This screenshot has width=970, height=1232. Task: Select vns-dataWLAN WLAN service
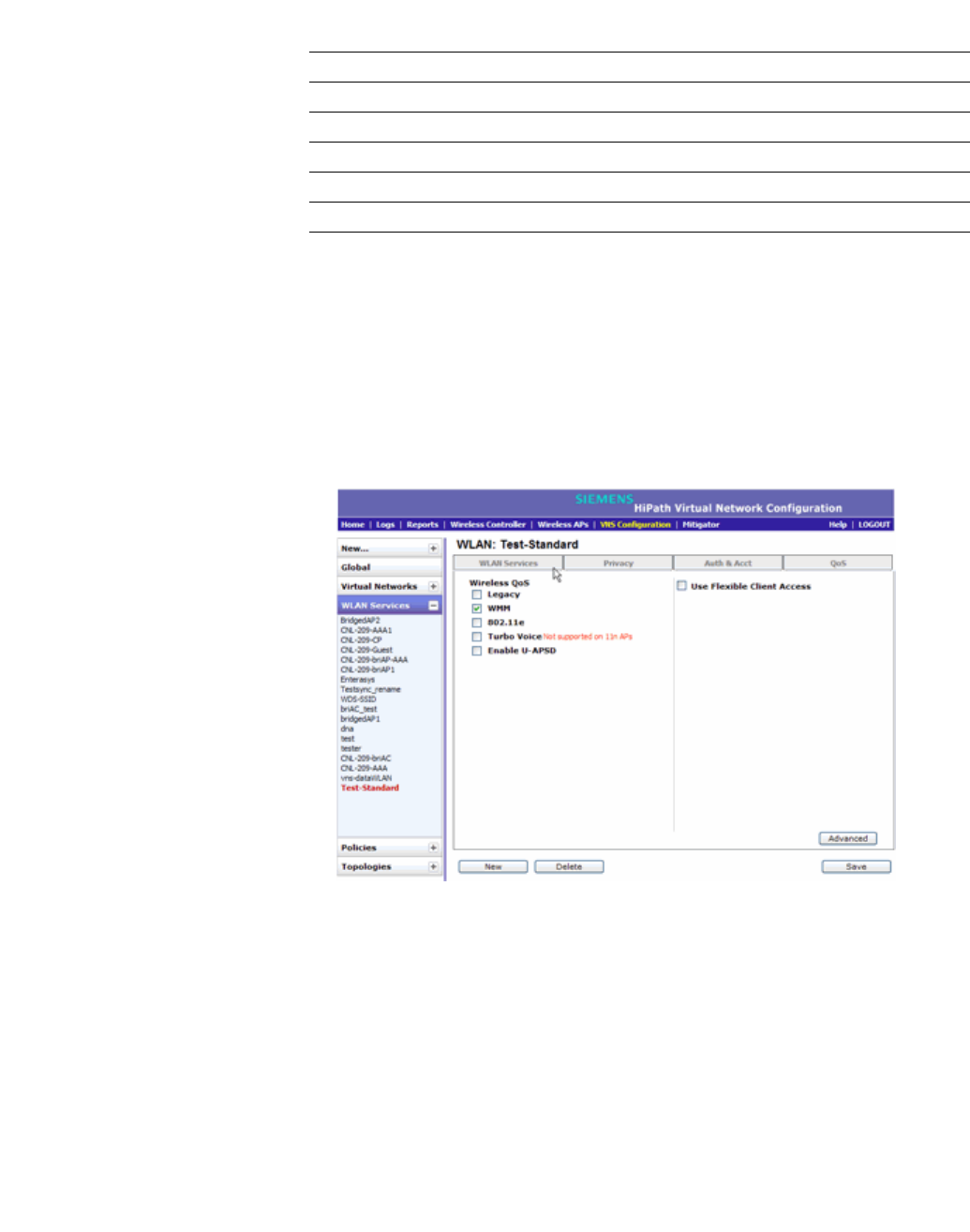tap(366, 778)
